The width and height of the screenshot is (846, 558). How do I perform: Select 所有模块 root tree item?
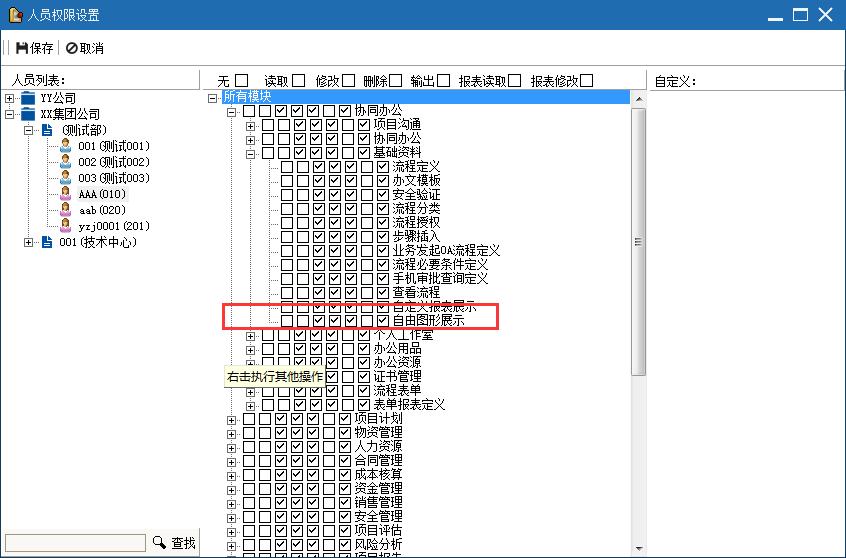pyautogui.click(x=247, y=96)
